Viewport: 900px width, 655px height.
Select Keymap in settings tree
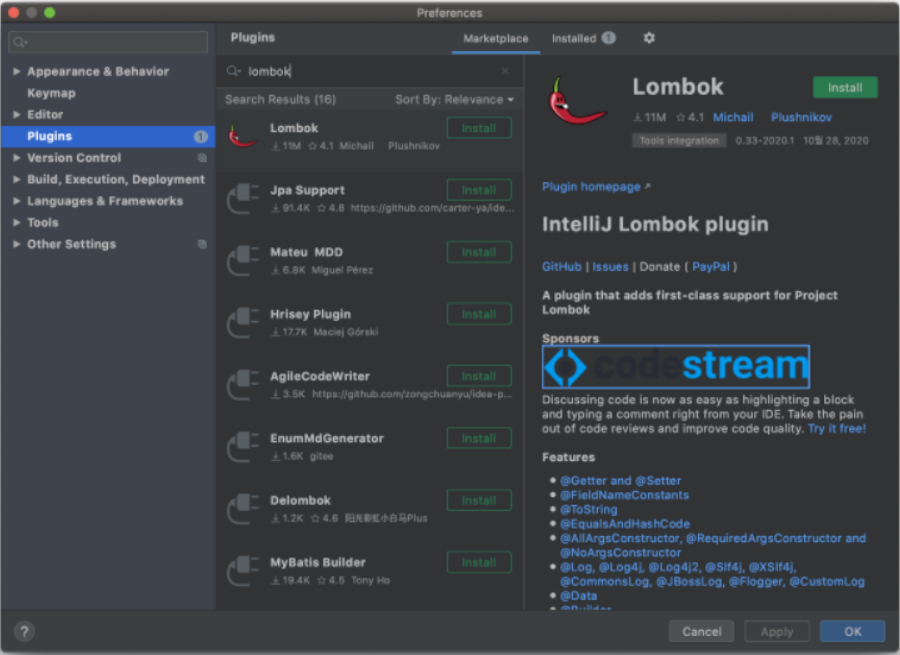tap(51, 93)
